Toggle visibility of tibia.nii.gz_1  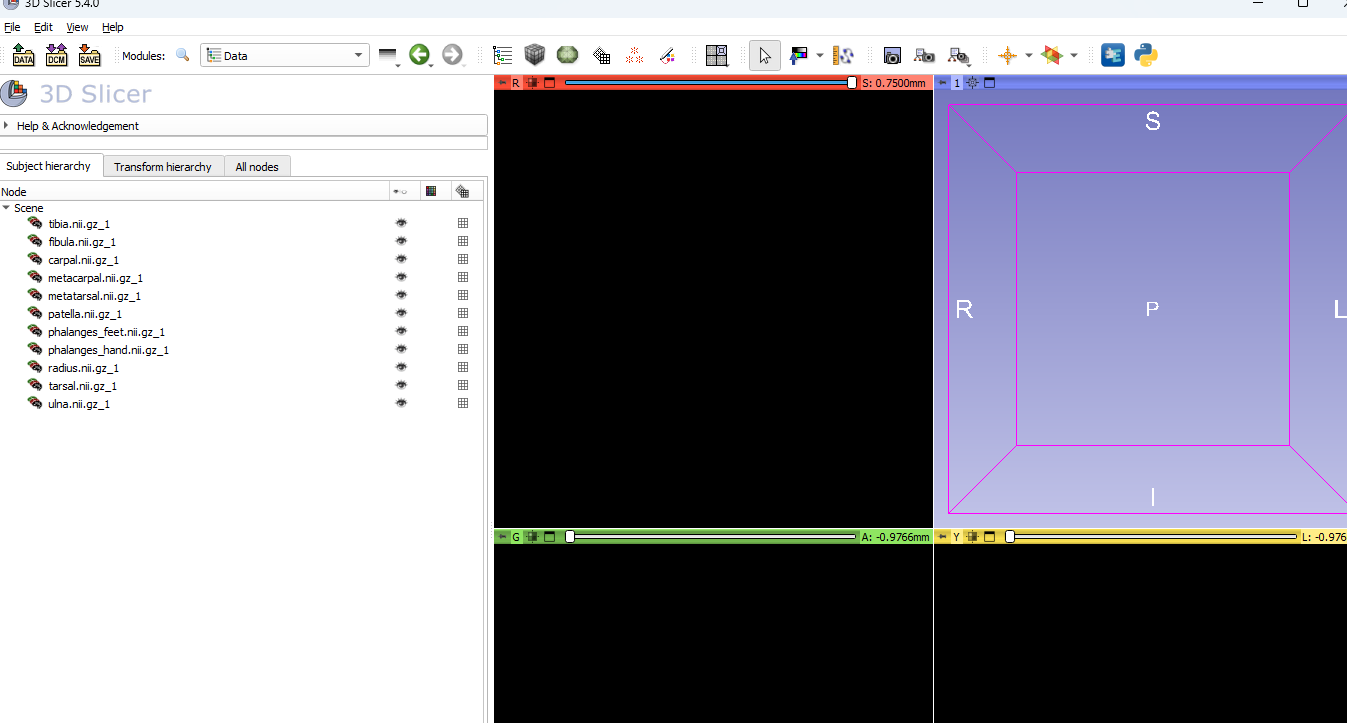click(x=401, y=223)
